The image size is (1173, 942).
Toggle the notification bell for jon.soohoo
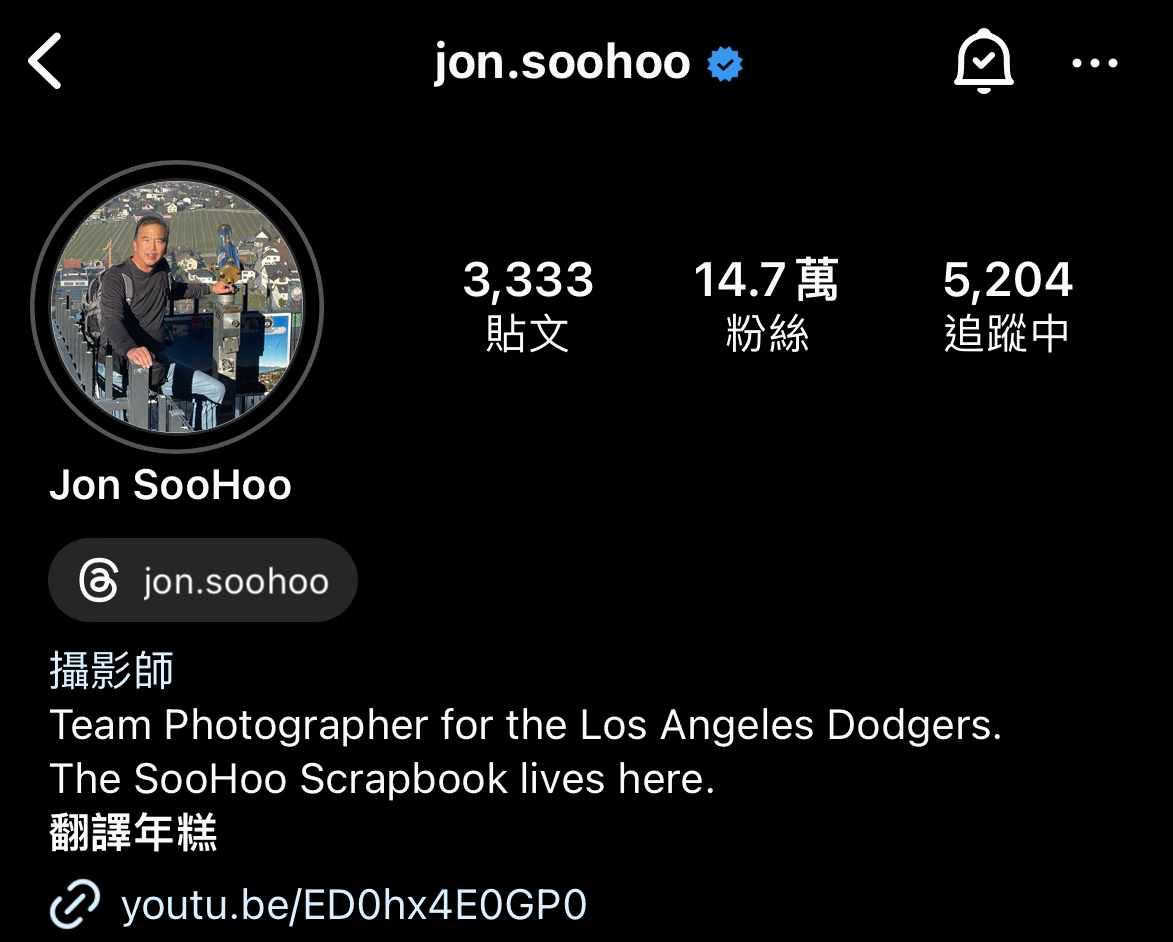(983, 61)
